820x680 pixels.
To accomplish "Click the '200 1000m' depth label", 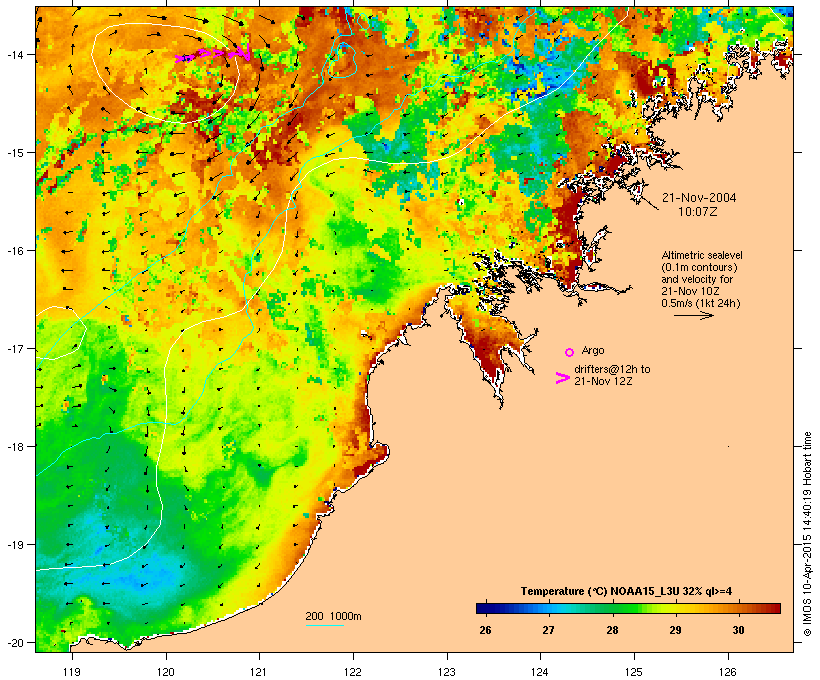I will pyautogui.click(x=333, y=616).
